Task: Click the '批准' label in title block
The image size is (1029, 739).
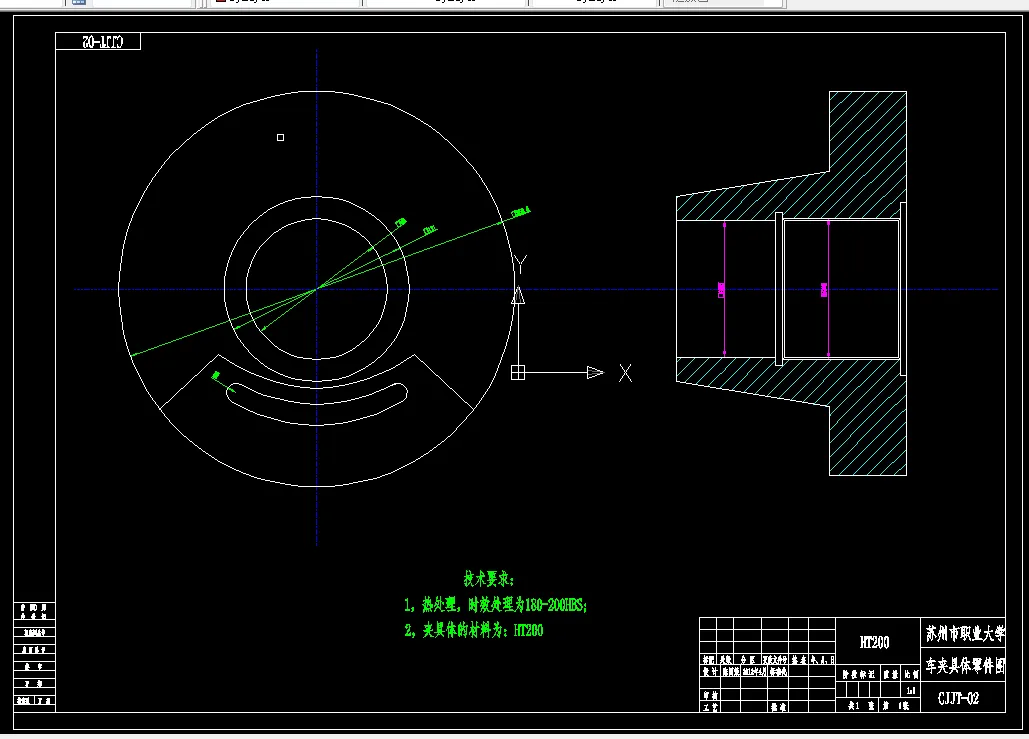Action: click(778, 707)
